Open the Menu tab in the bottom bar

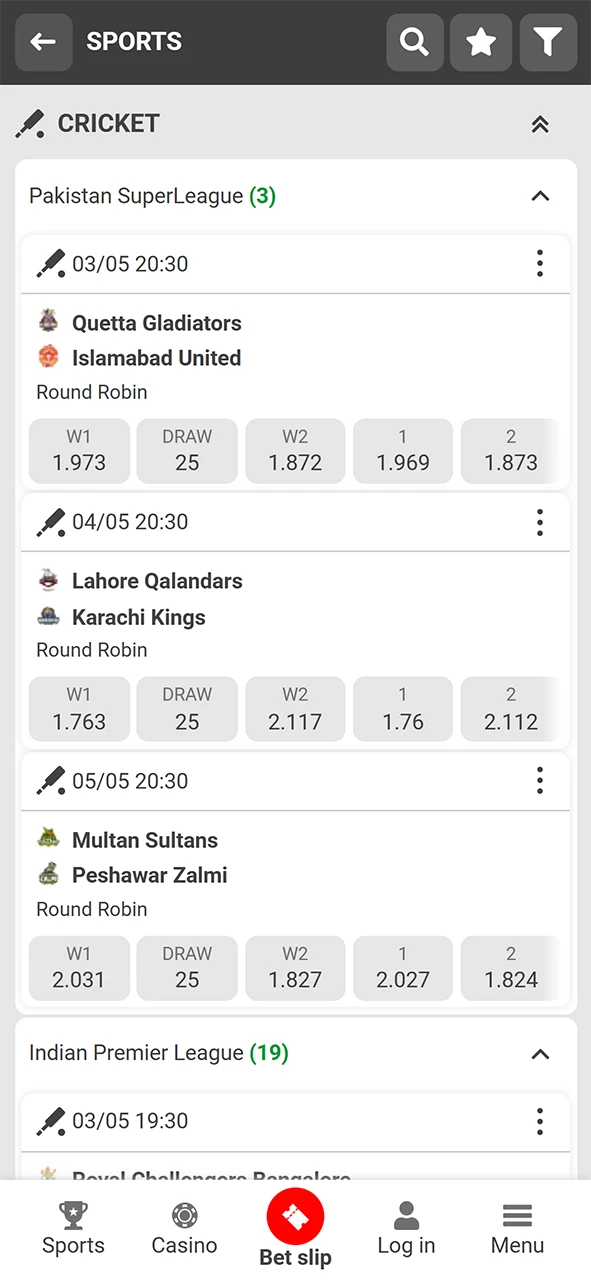[x=517, y=1228]
